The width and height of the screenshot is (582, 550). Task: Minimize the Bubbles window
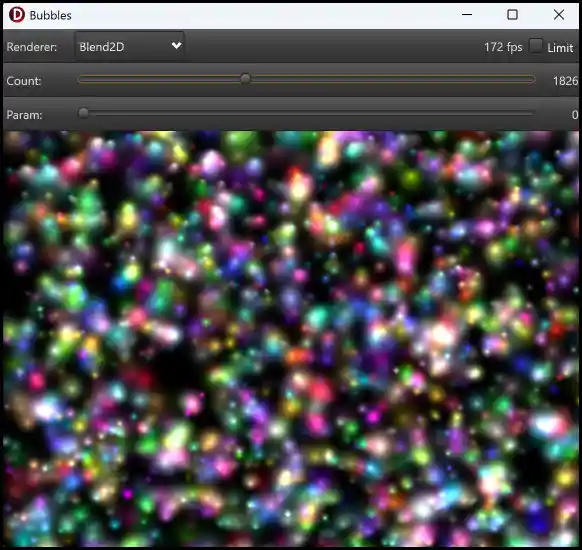point(467,15)
